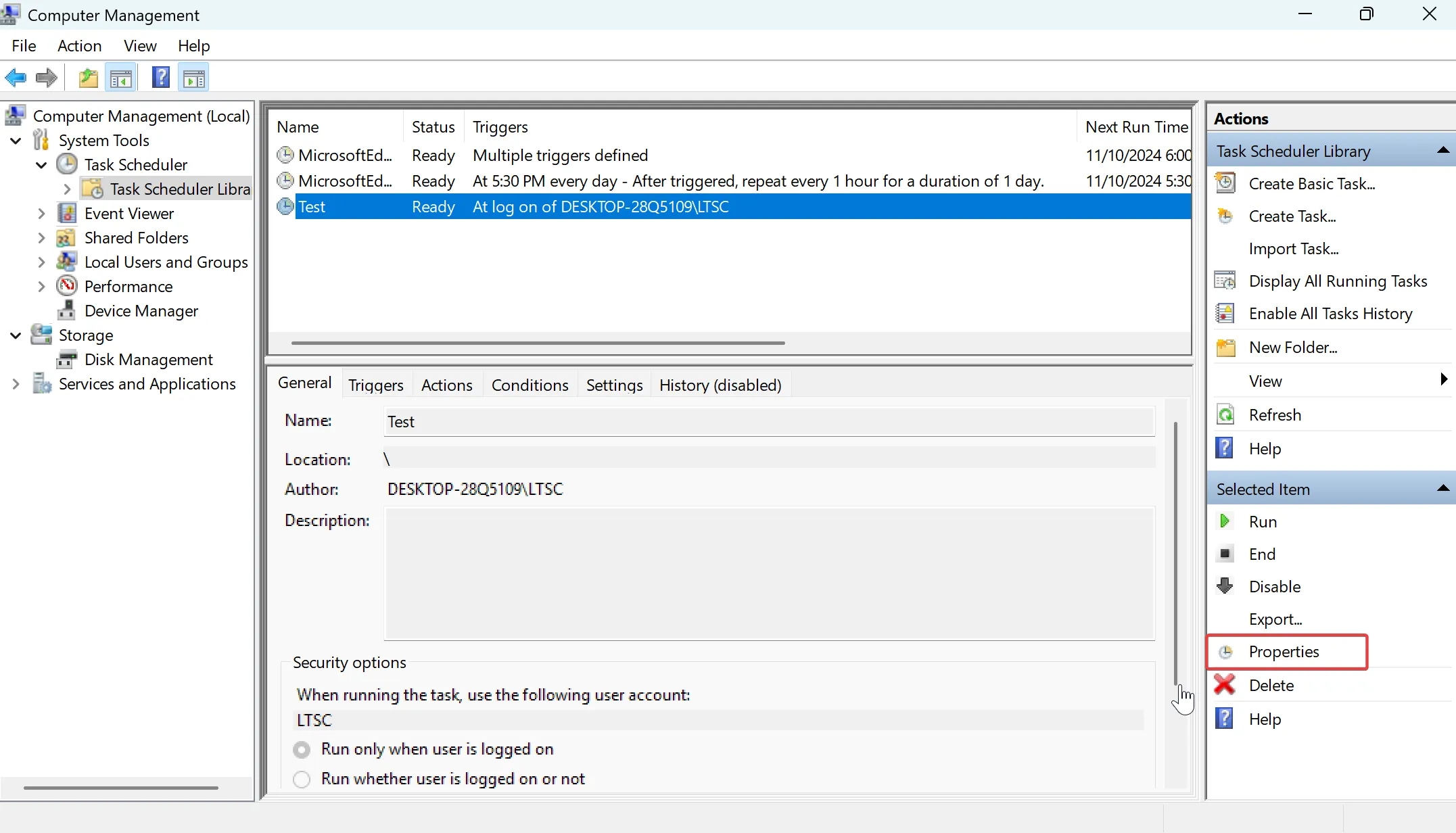Create a New Folder in Task Scheduler Library
1456x833 pixels.
(1293, 347)
